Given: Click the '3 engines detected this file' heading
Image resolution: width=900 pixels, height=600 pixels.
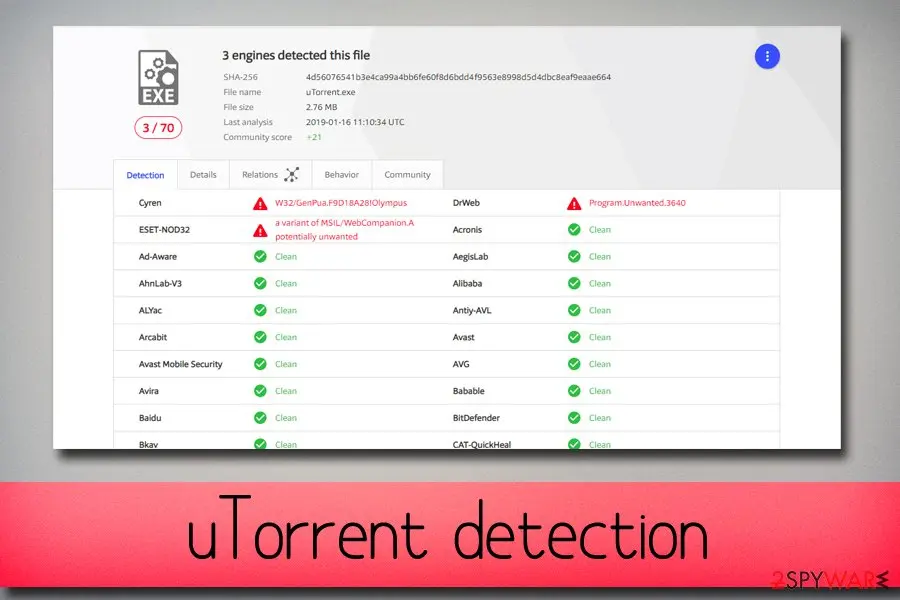Looking at the screenshot, I should coord(296,55).
